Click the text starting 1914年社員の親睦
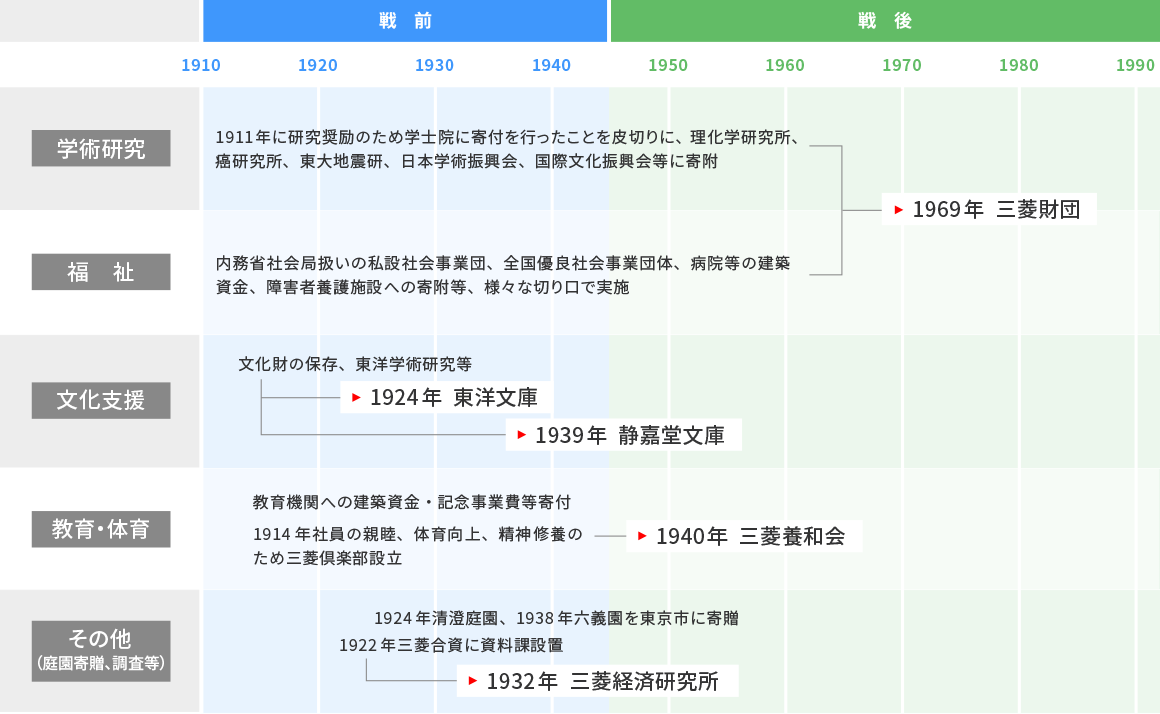The height and width of the screenshot is (714, 1160). pos(418,546)
